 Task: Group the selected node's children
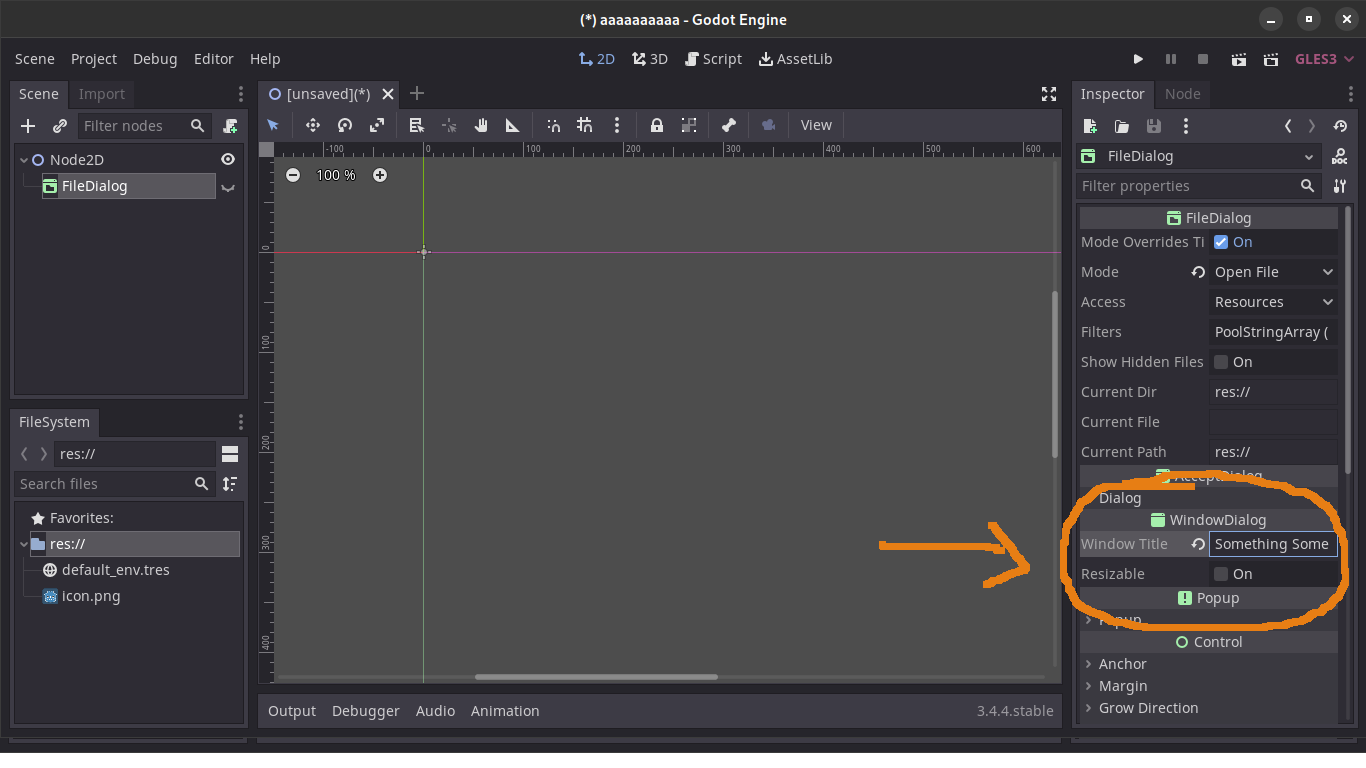[689, 125]
